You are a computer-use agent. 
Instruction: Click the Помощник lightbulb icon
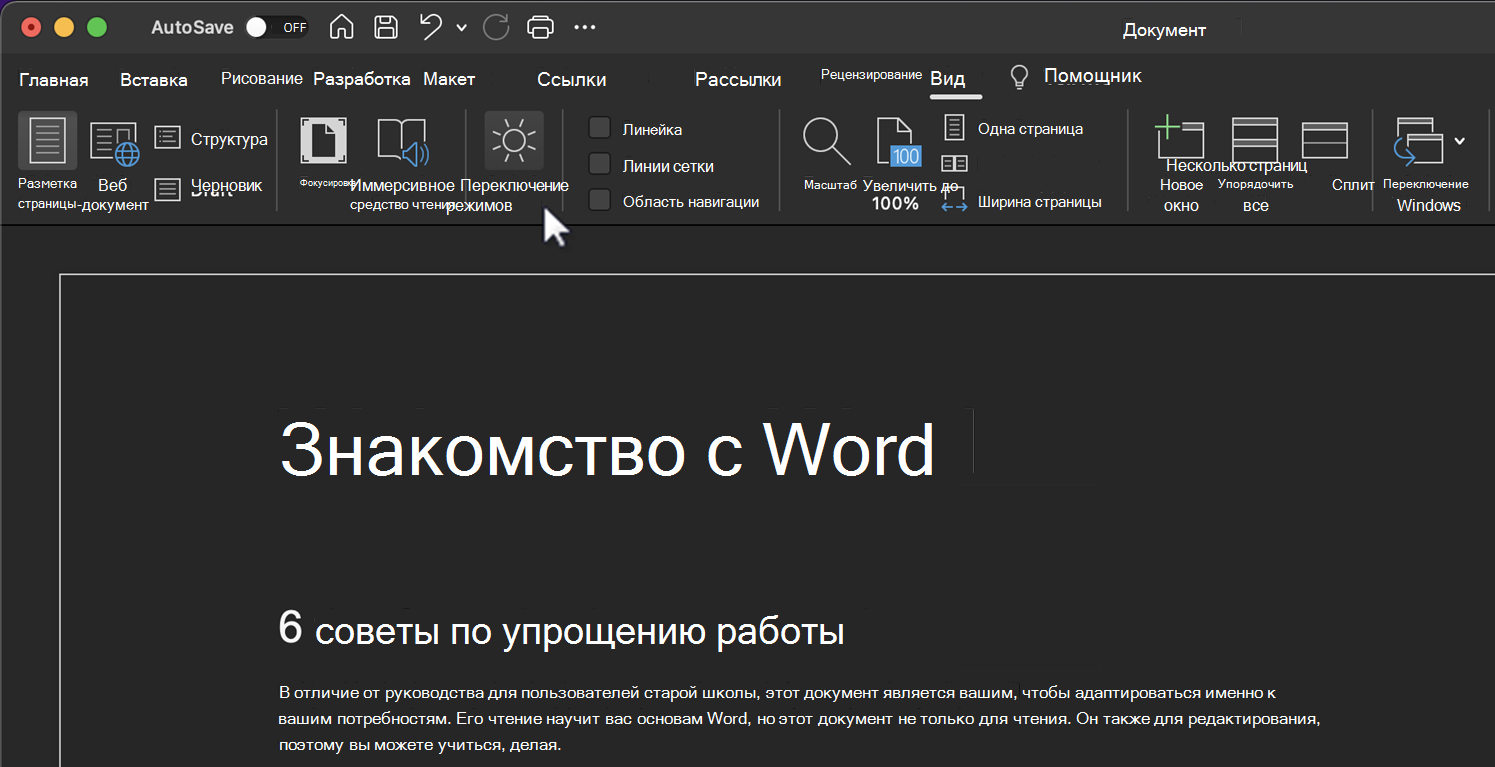[1019, 77]
